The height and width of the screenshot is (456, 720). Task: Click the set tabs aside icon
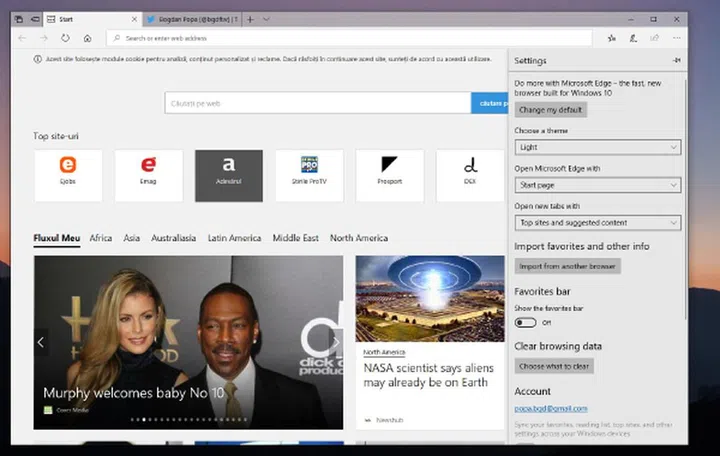(35, 19)
